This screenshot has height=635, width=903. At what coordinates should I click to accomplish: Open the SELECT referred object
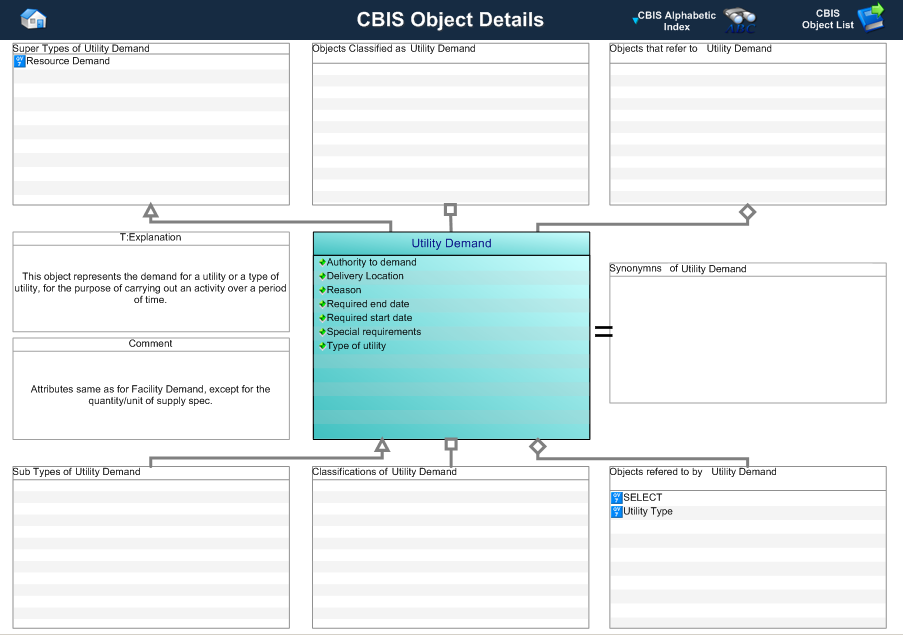coord(643,497)
